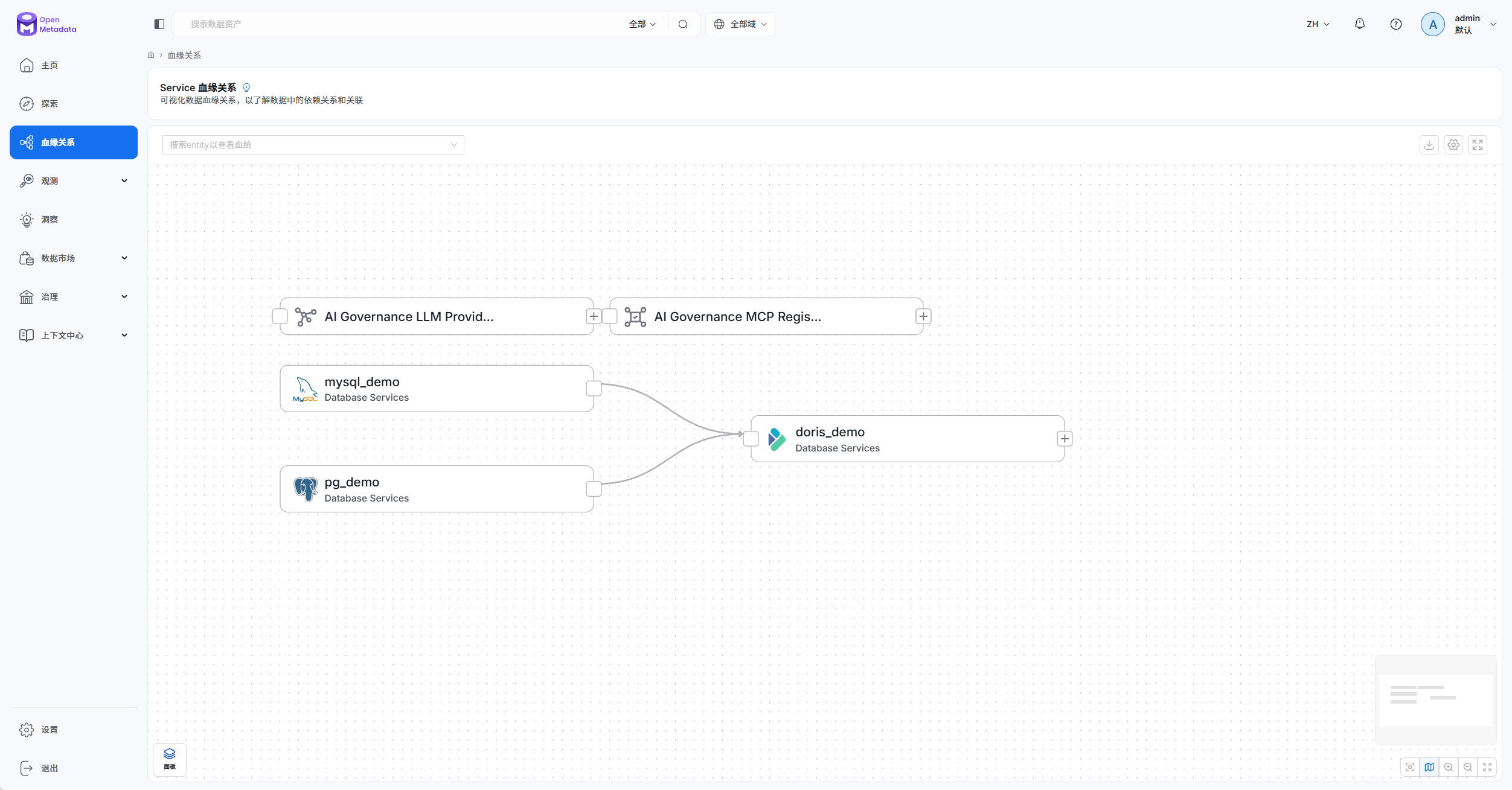Expand the 治理 sidebar menu
Viewport: 1512px width, 790px height.
(74, 297)
